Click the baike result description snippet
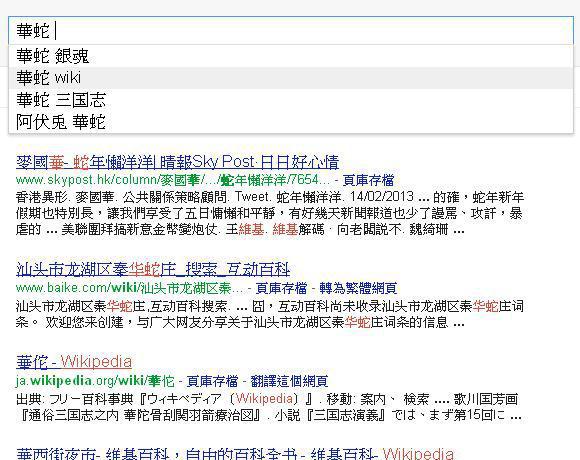The width and height of the screenshot is (580, 460). click(270, 314)
